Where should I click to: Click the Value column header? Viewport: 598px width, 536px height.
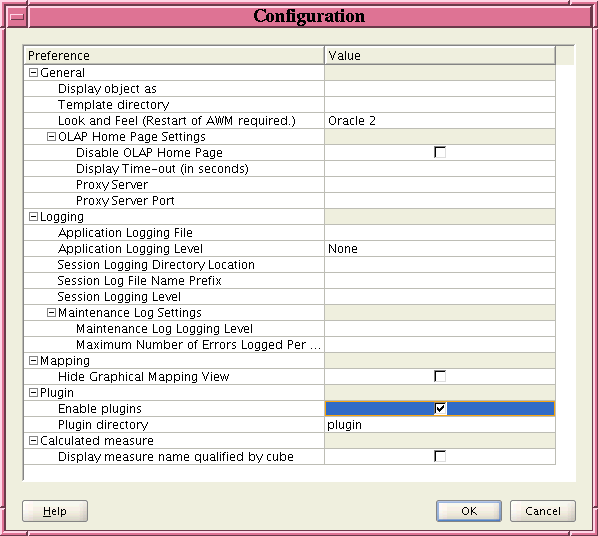440,56
